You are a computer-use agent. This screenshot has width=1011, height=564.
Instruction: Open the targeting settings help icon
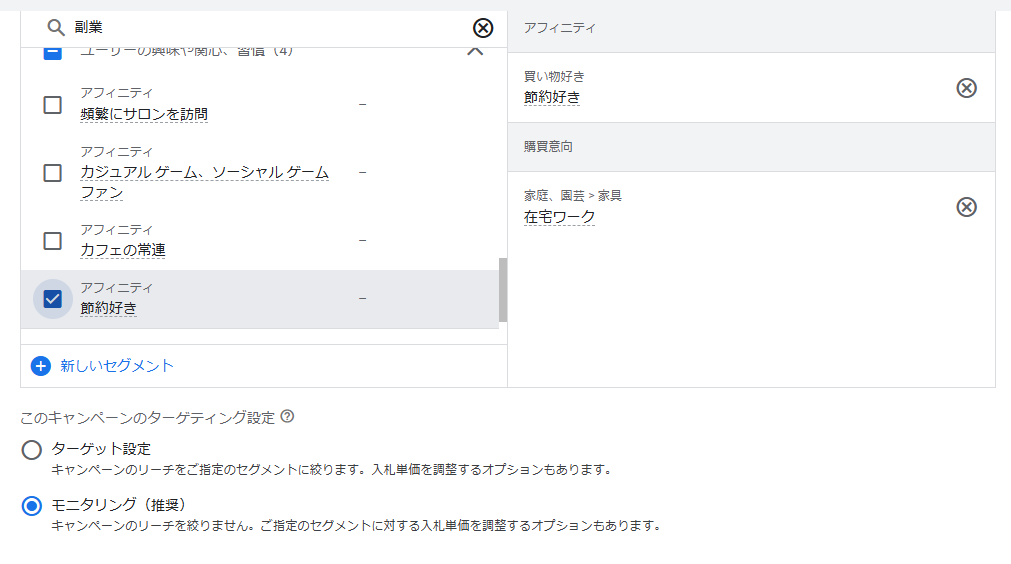(288, 417)
